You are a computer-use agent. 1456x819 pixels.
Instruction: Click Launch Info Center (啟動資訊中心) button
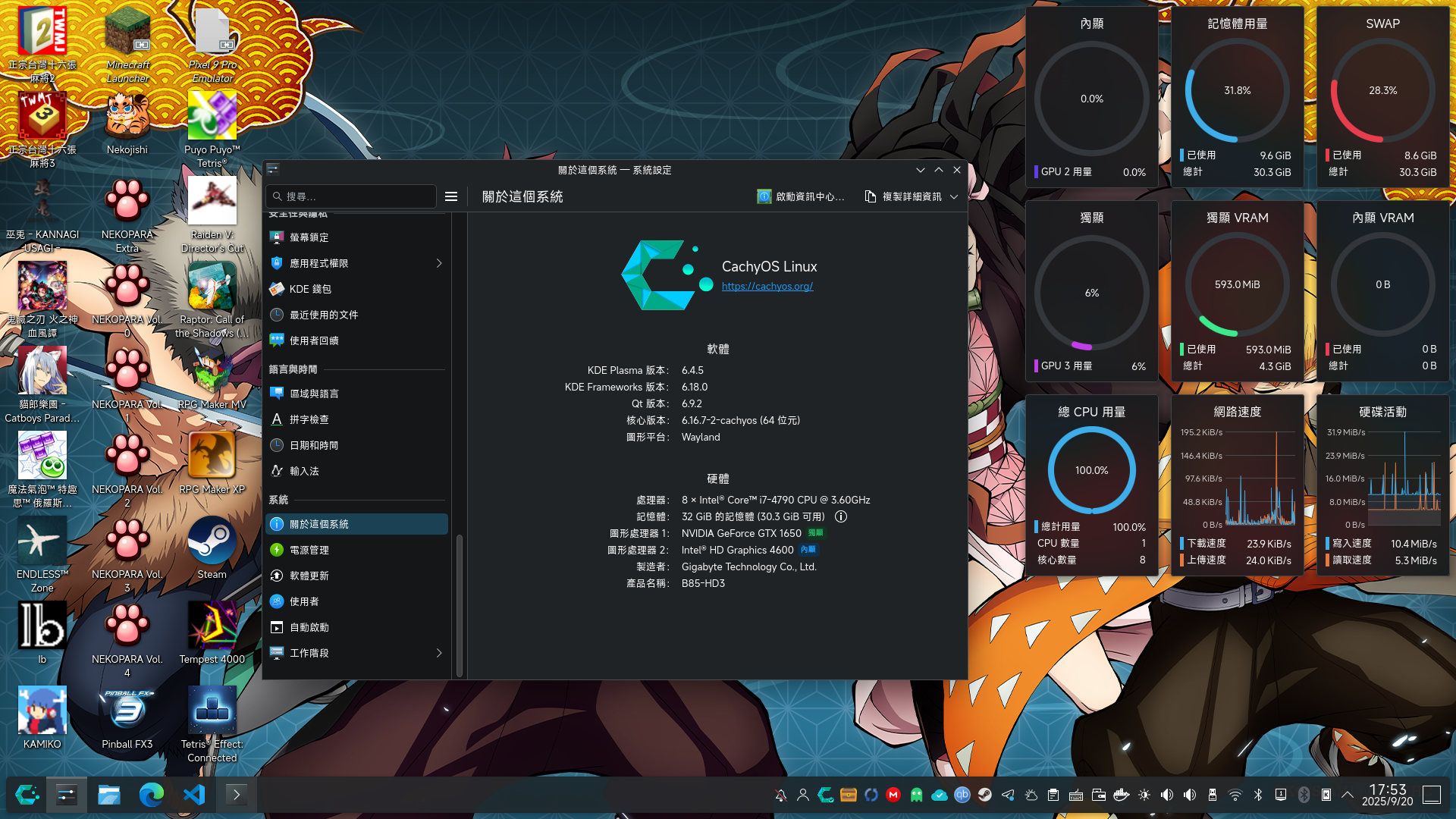pos(801,196)
